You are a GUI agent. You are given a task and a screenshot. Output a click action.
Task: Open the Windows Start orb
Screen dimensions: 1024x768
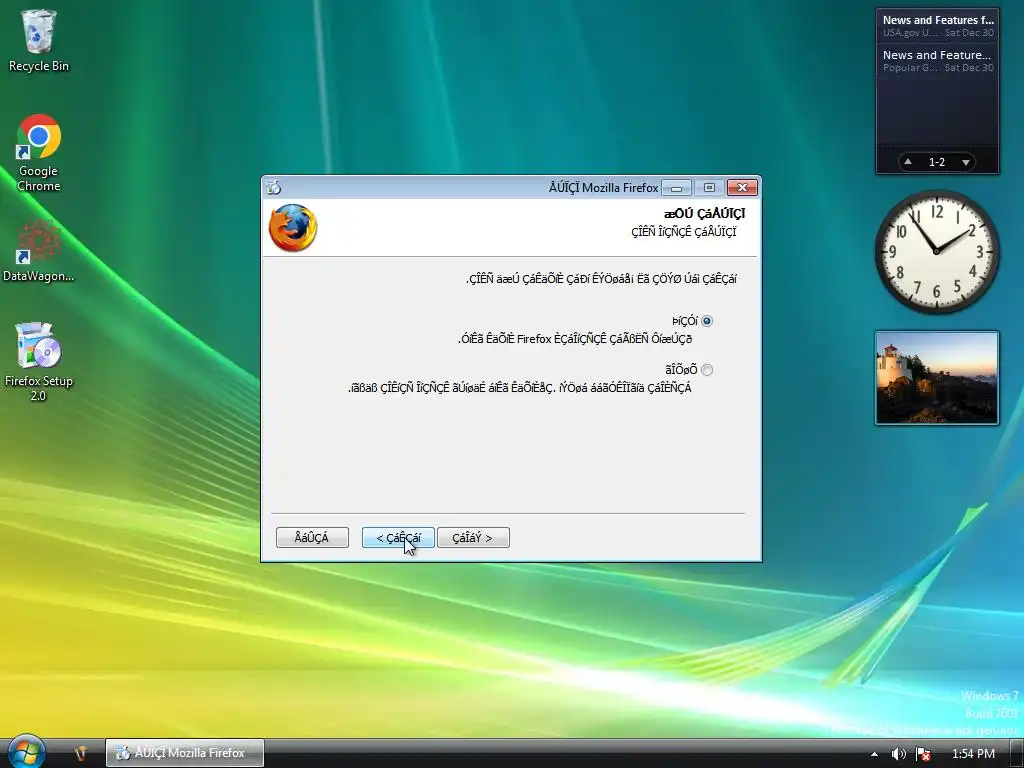point(26,752)
